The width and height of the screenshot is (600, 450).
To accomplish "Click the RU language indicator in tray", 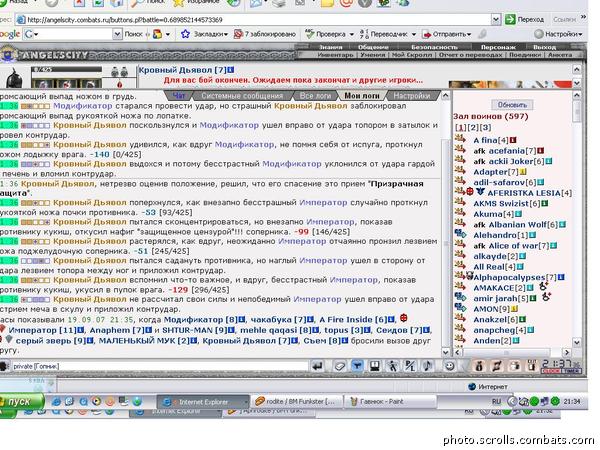I will pyautogui.click(x=496, y=401).
